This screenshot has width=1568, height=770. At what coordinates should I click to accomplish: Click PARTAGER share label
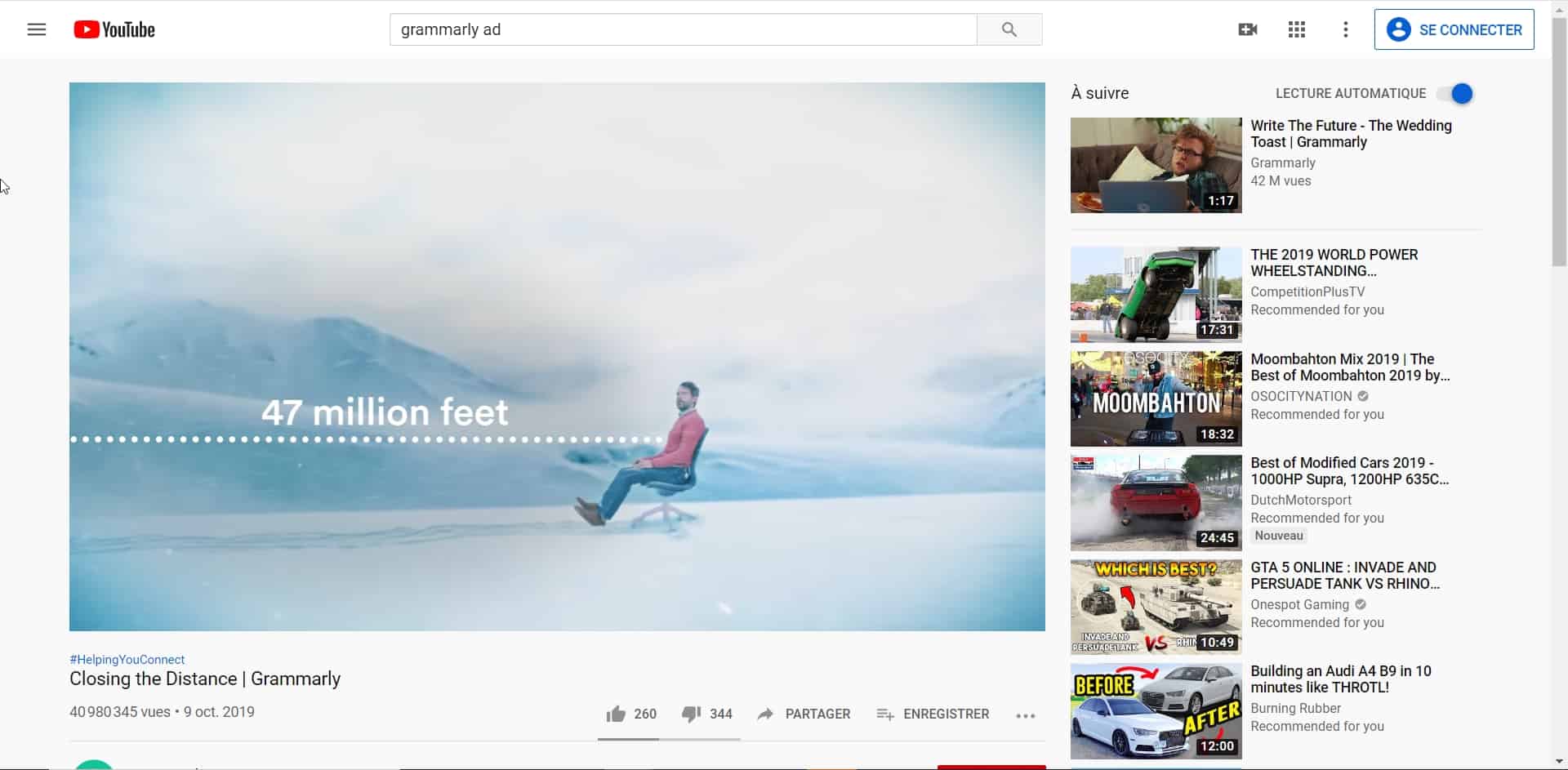[817, 714]
